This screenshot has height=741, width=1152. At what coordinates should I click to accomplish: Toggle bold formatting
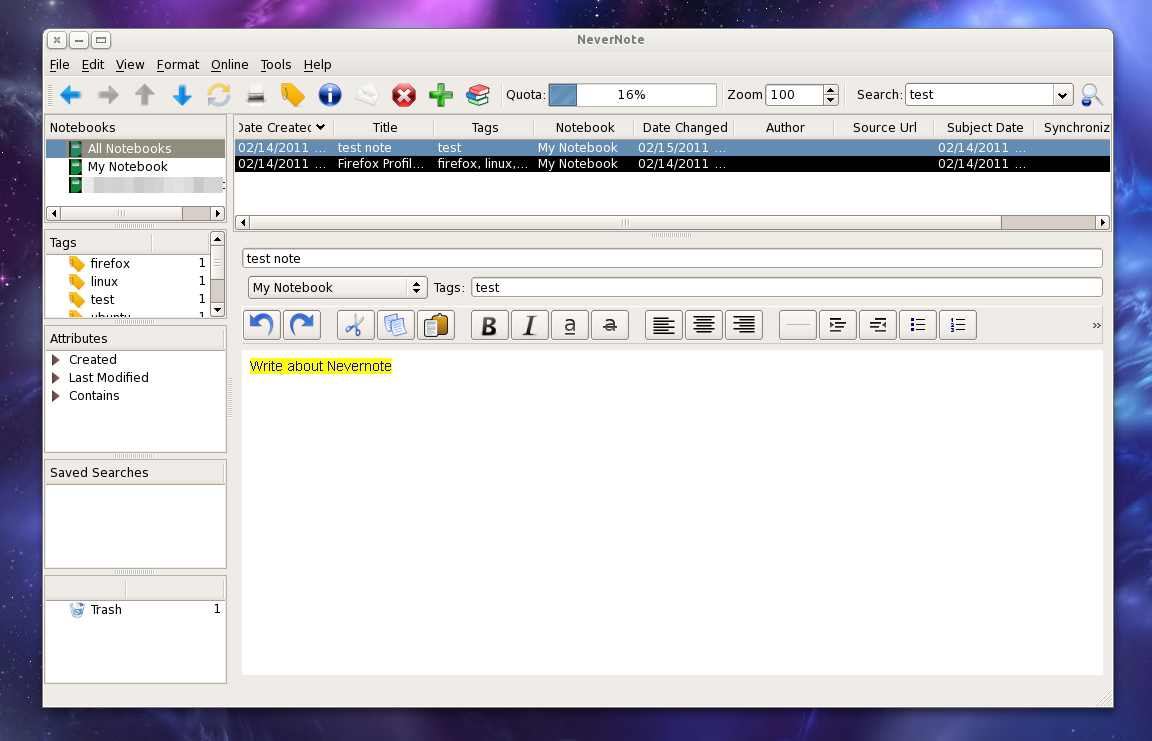coord(489,325)
